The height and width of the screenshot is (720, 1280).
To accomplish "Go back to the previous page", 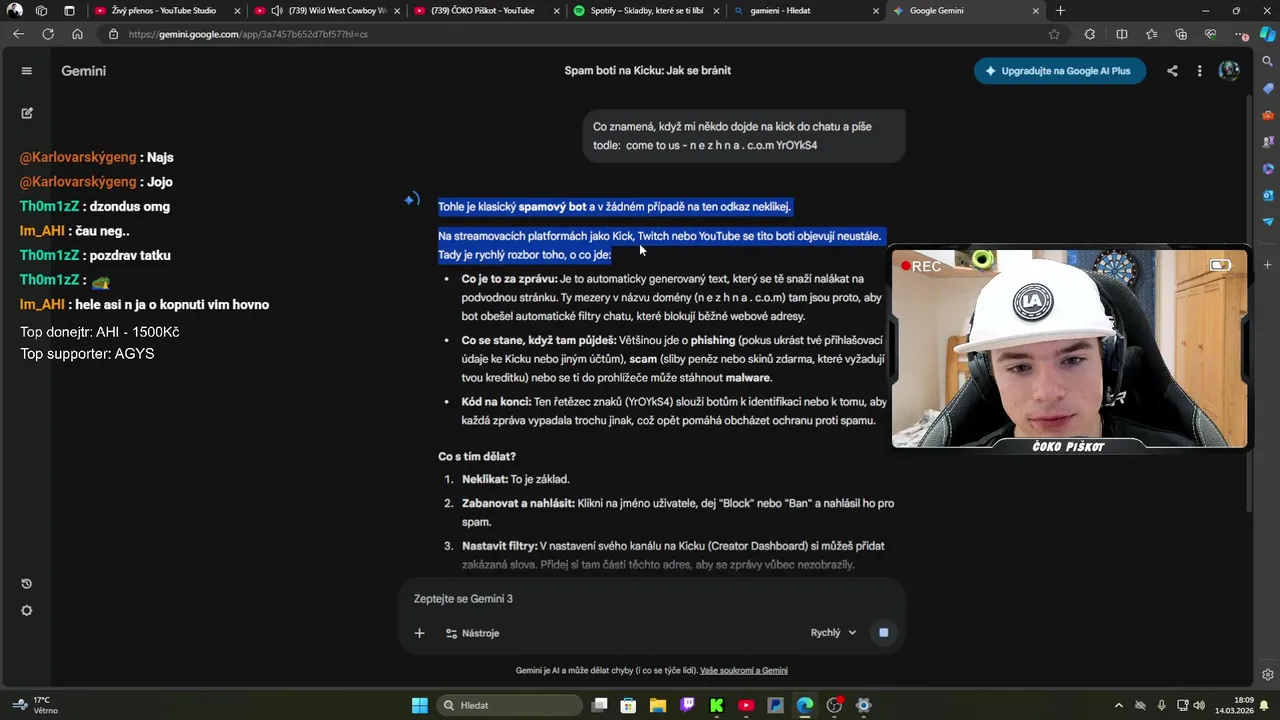I will (18, 34).
